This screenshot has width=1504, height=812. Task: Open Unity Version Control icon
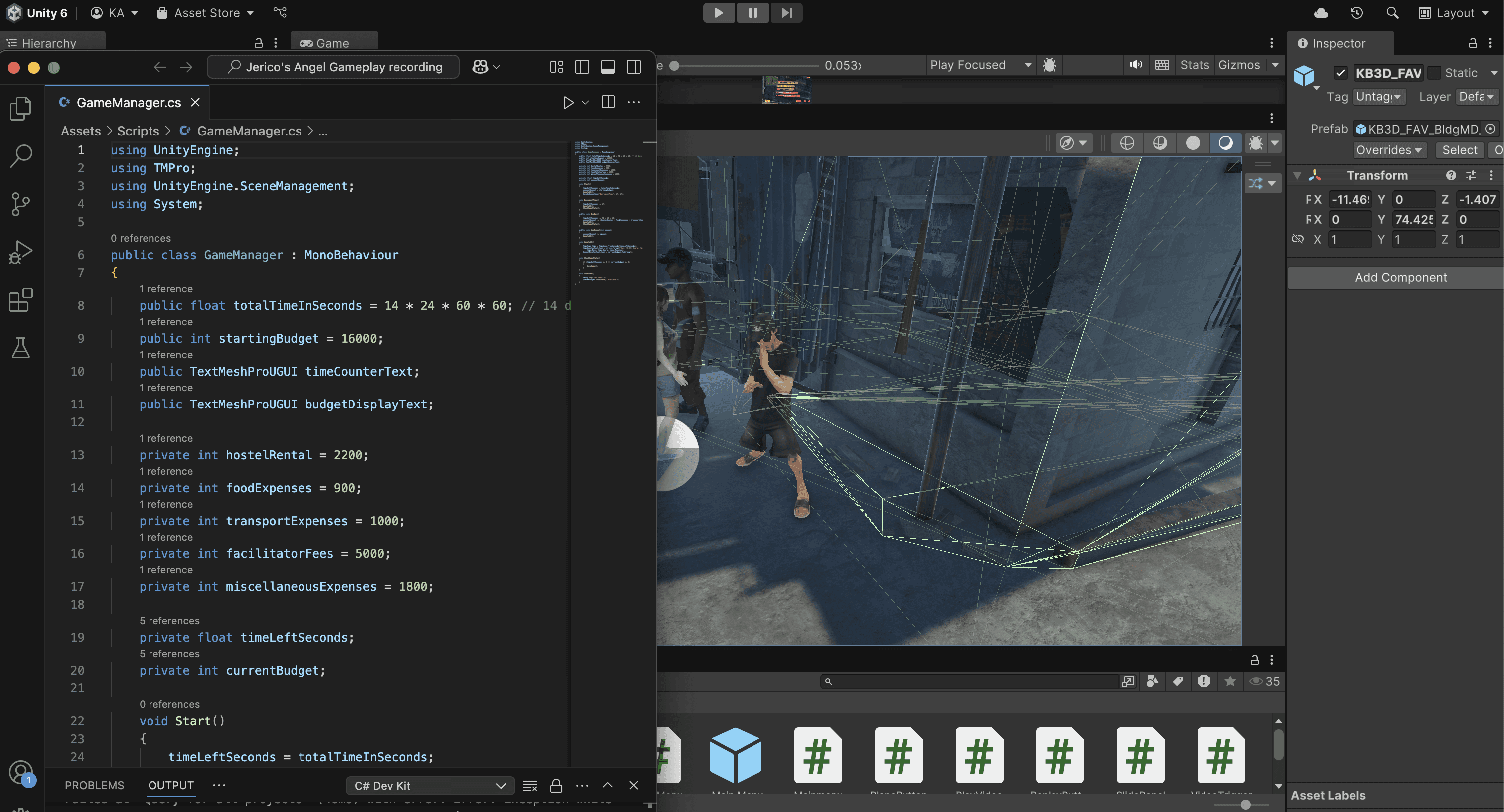coord(280,12)
